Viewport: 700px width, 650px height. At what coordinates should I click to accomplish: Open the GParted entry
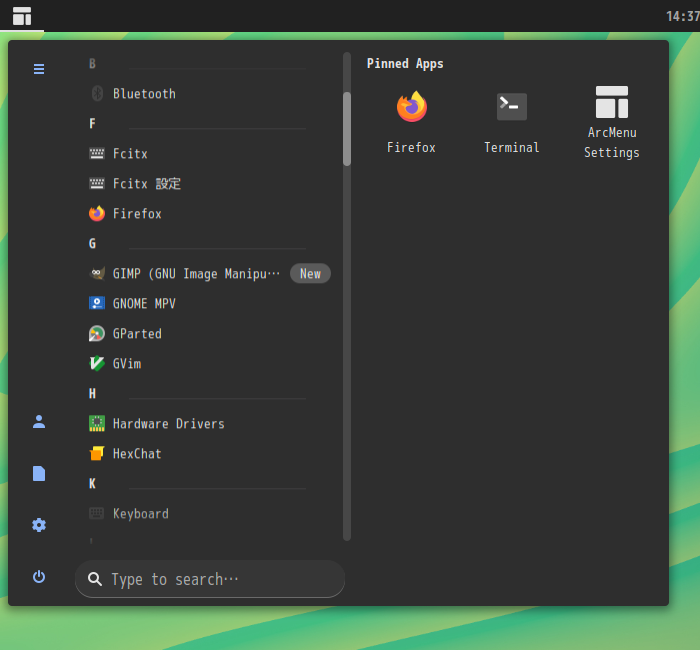[210, 333]
